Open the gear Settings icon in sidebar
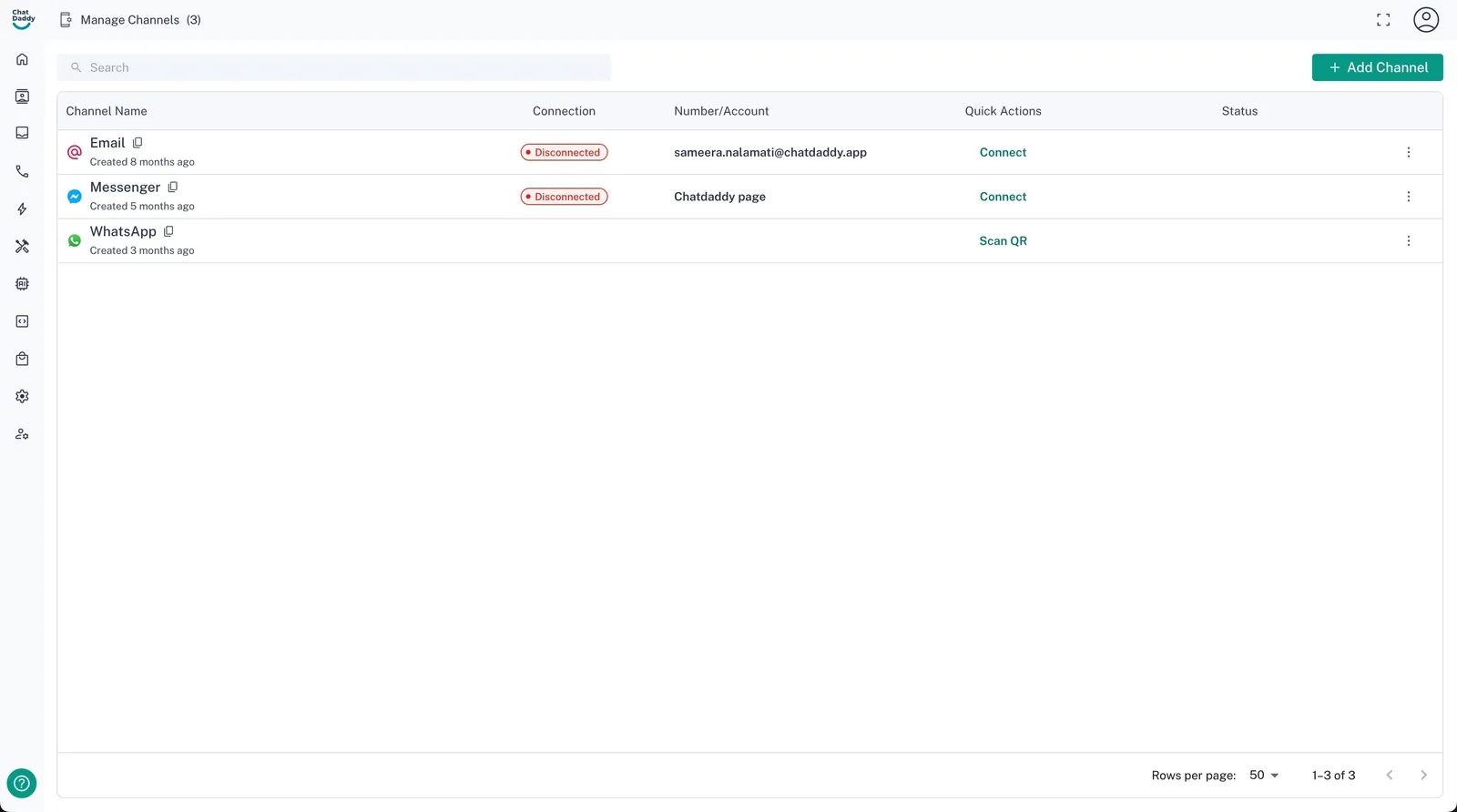Image resolution: width=1457 pixels, height=812 pixels. (22, 397)
